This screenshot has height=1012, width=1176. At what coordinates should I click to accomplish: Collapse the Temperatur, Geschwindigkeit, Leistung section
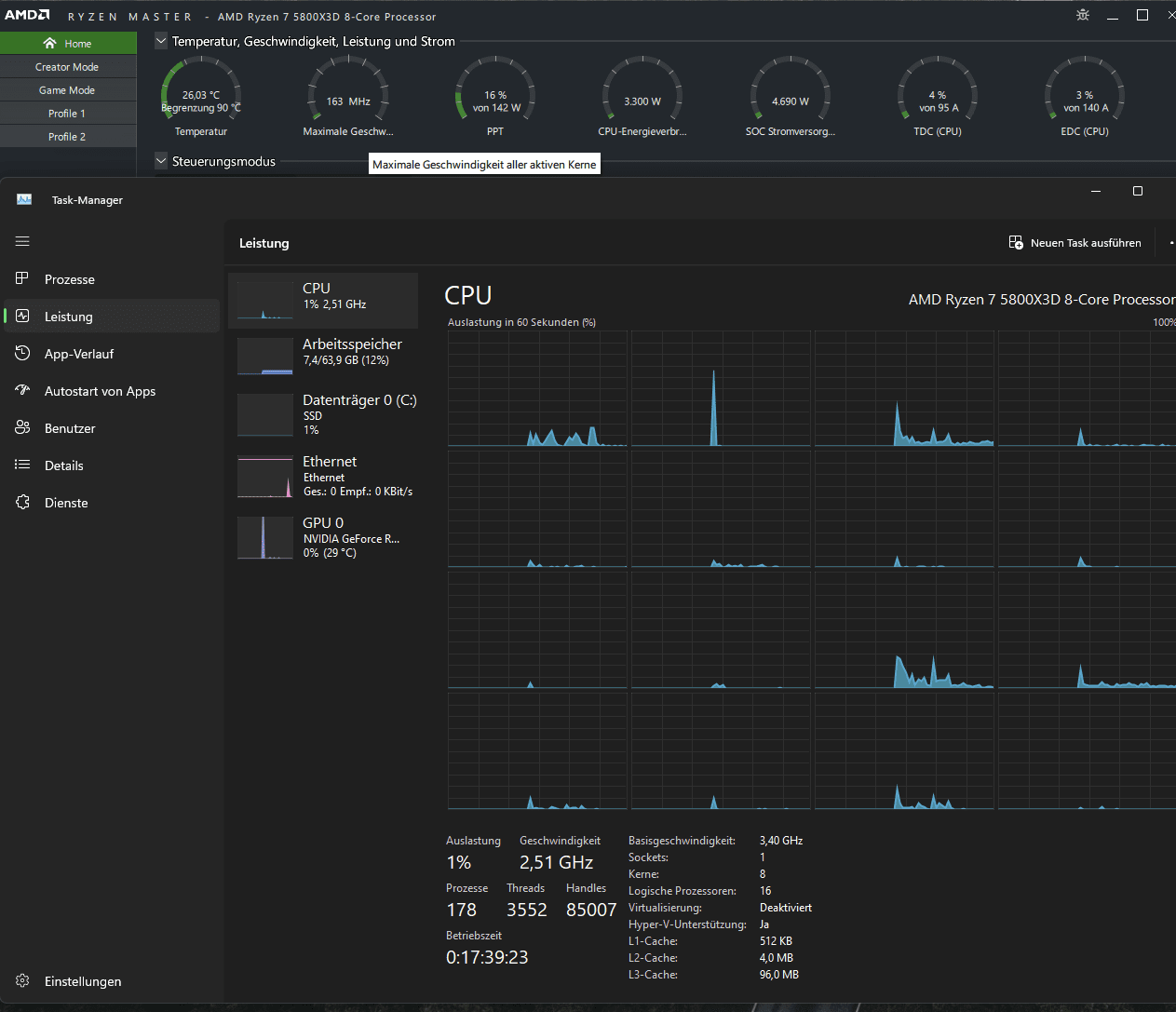[x=161, y=41]
